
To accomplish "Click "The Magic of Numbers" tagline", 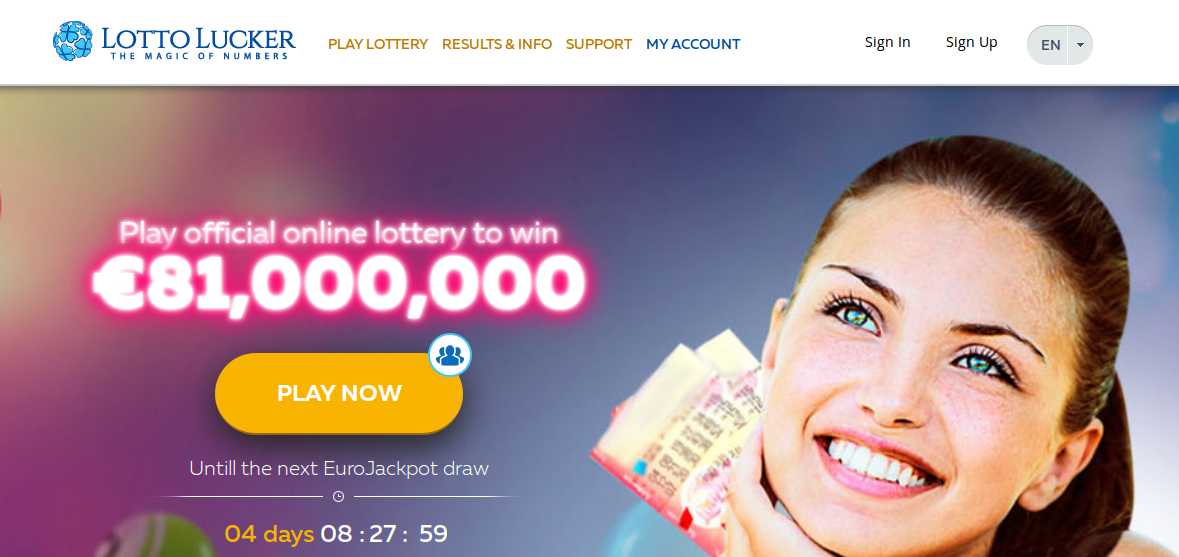I will pos(199,56).
